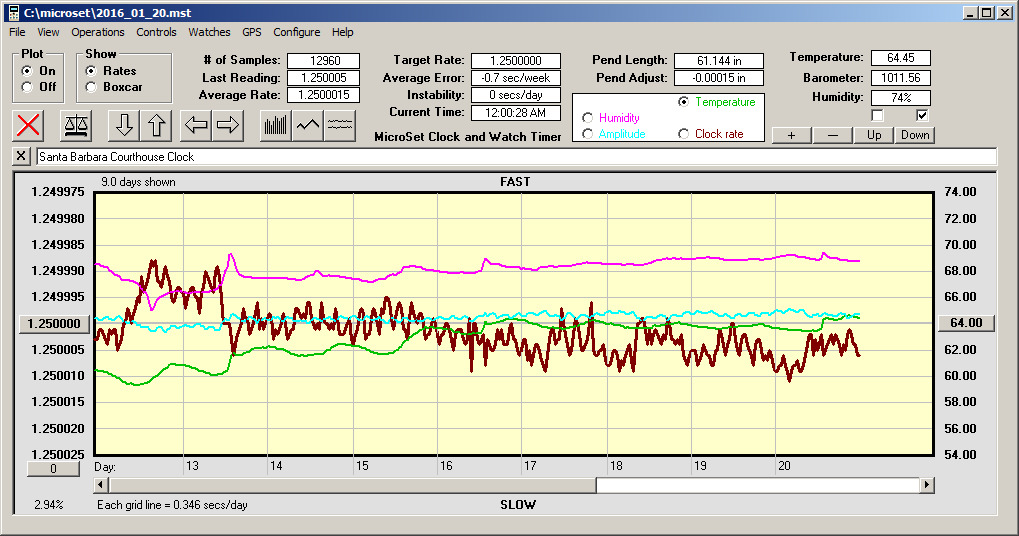This screenshot has height=536, width=1019.
Task: Click the horizontal scrollbar right arrow
Action: [927, 485]
